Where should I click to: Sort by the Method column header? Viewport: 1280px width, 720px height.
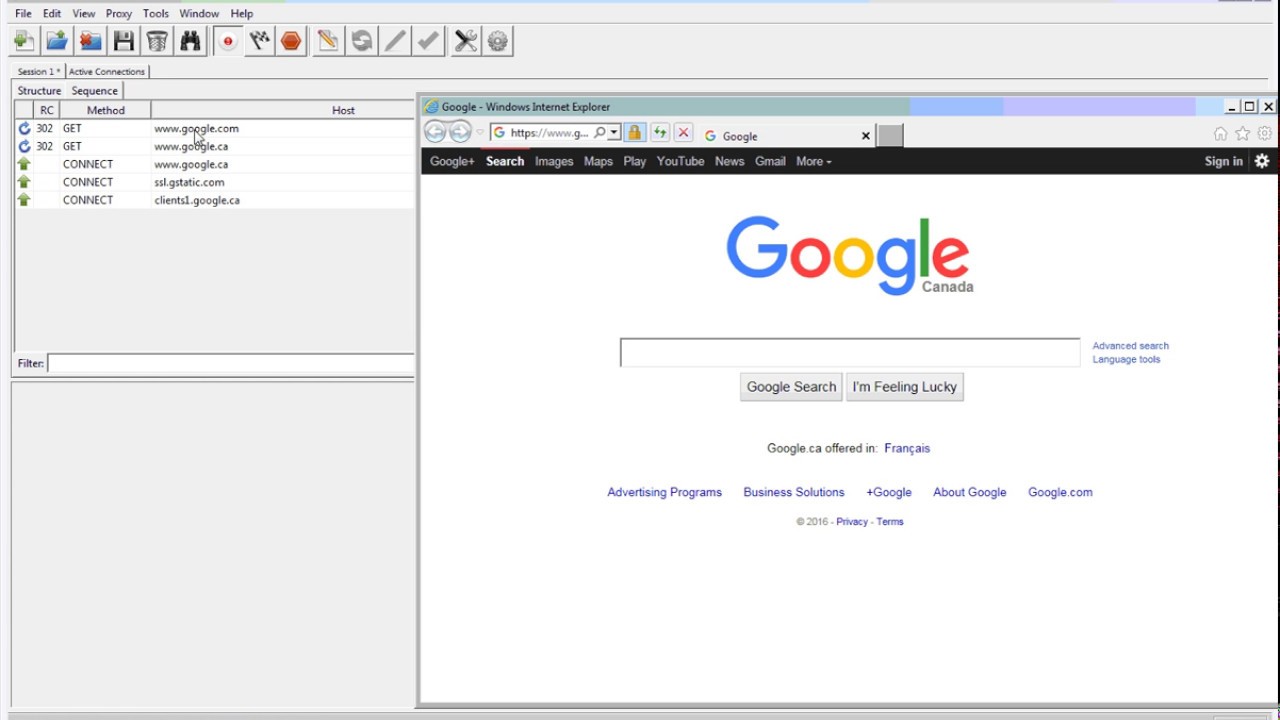click(105, 110)
